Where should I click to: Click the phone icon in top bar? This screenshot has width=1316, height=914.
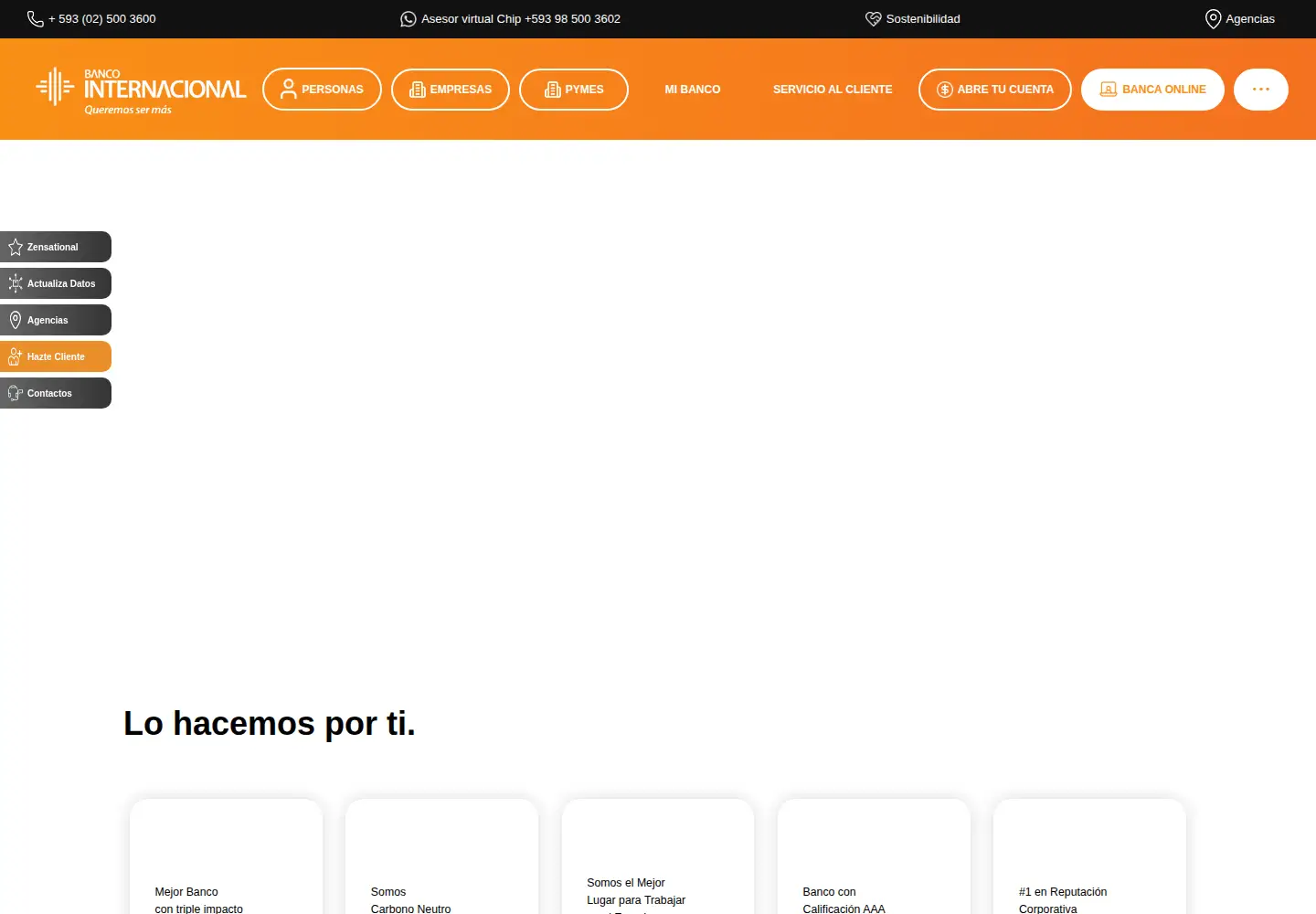[x=36, y=19]
